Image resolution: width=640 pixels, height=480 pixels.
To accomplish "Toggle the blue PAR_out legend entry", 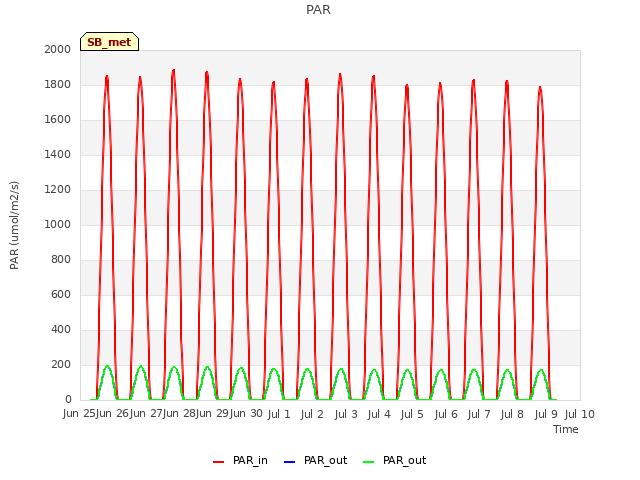I will pos(315,460).
